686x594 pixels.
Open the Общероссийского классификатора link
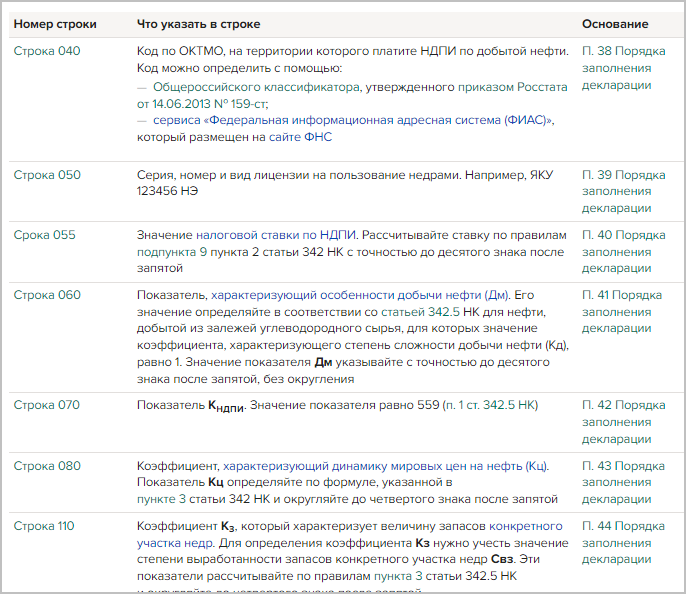pyautogui.click(x=250, y=87)
